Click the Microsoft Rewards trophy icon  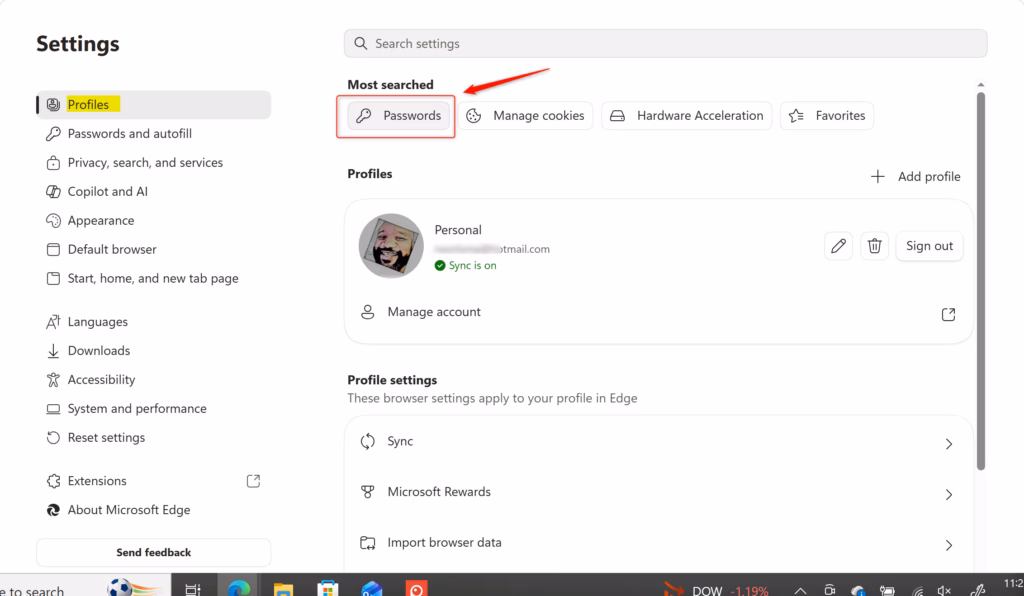(x=368, y=492)
